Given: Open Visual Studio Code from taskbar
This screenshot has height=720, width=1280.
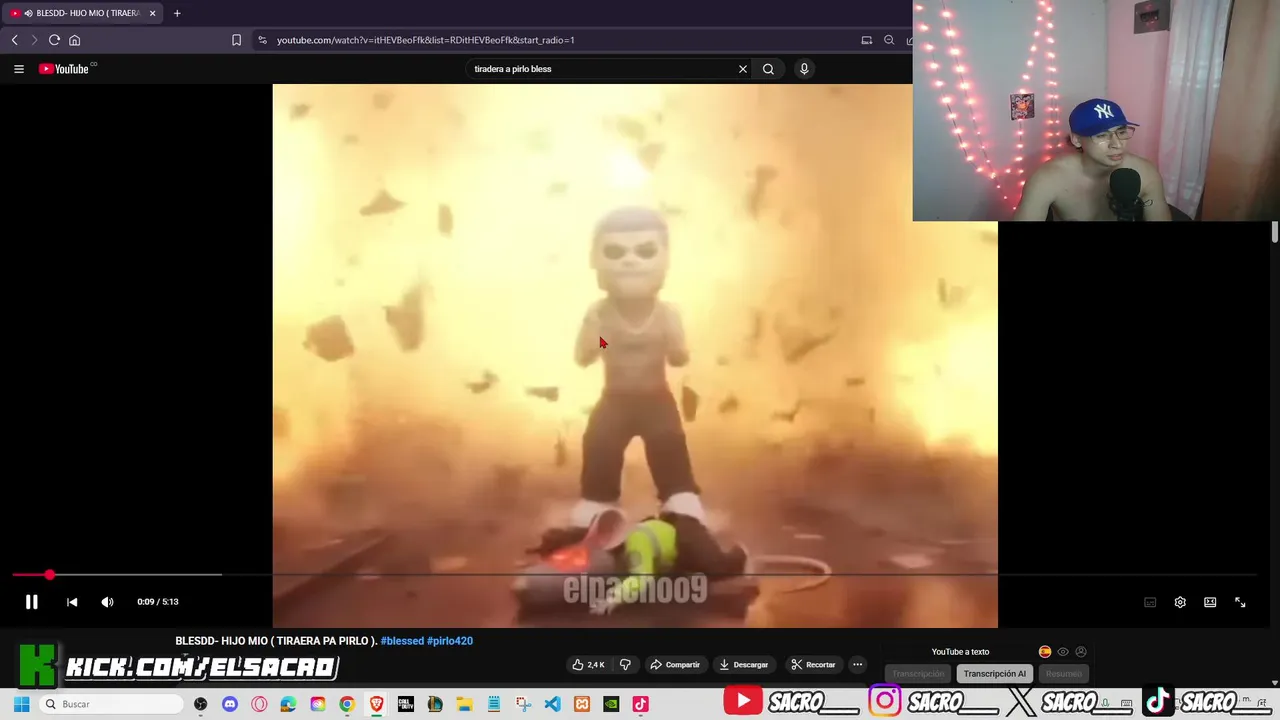Looking at the screenshot, I should click(x=552, y=704).
